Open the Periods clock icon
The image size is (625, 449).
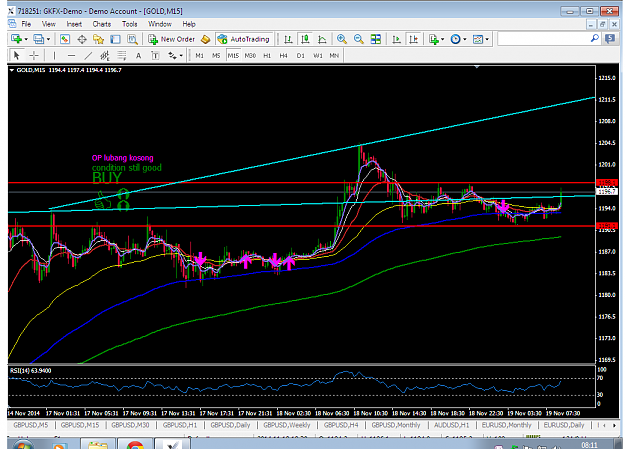point(456,39)
